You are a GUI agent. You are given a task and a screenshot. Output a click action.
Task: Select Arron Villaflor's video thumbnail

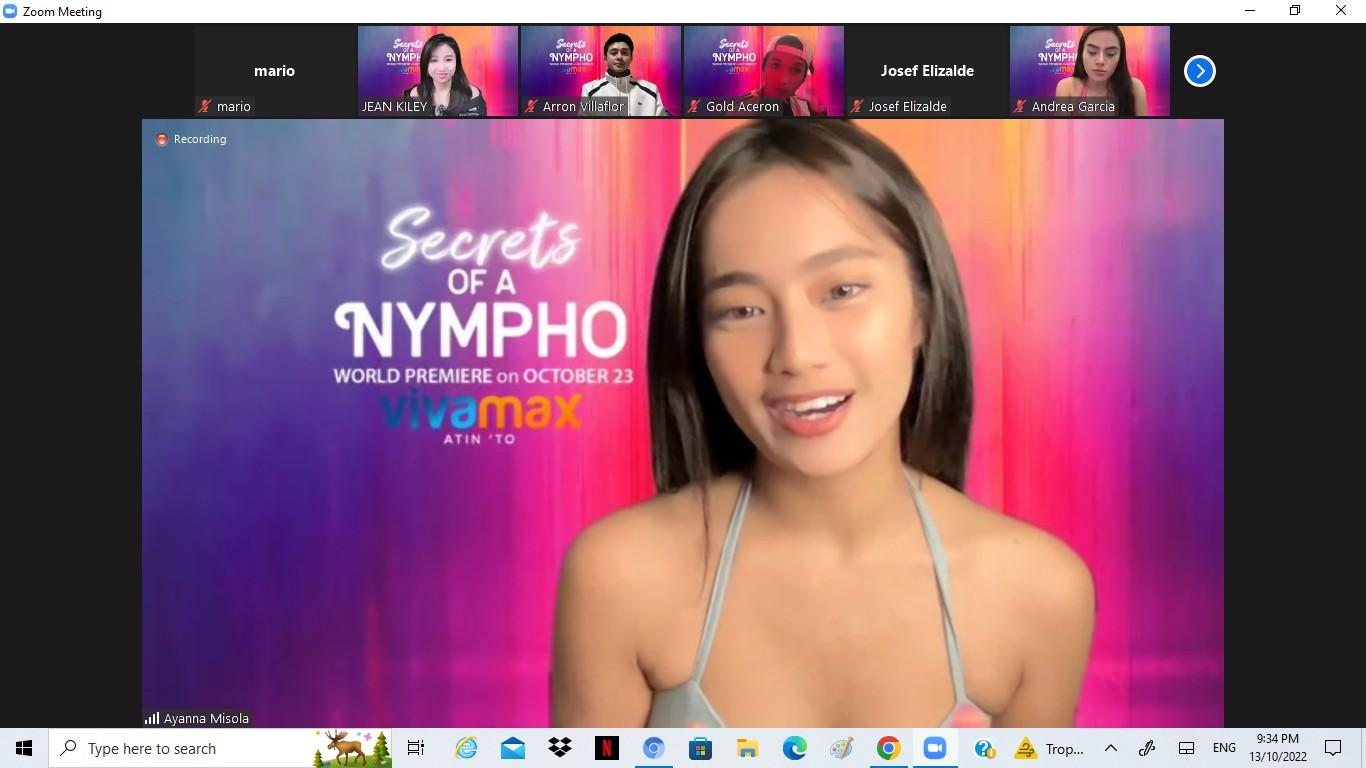(x=600, y=71)
